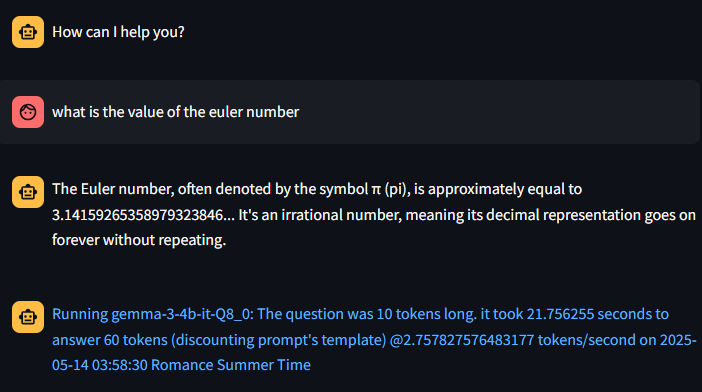
Task: Click the robot avatar beside the greeting message
Action: pyautogui.click(x=28, y=32)
